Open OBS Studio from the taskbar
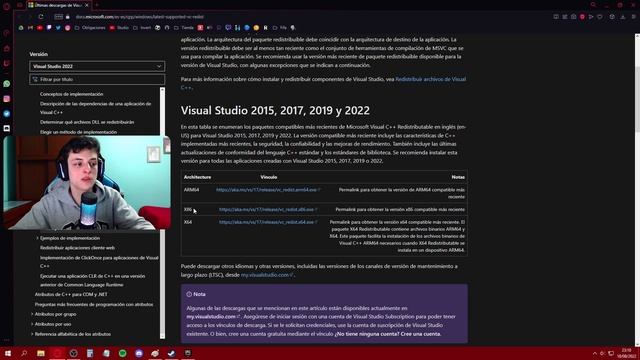Screen dimensions: 640x360 pyautogui.click(x=73, y=353)
